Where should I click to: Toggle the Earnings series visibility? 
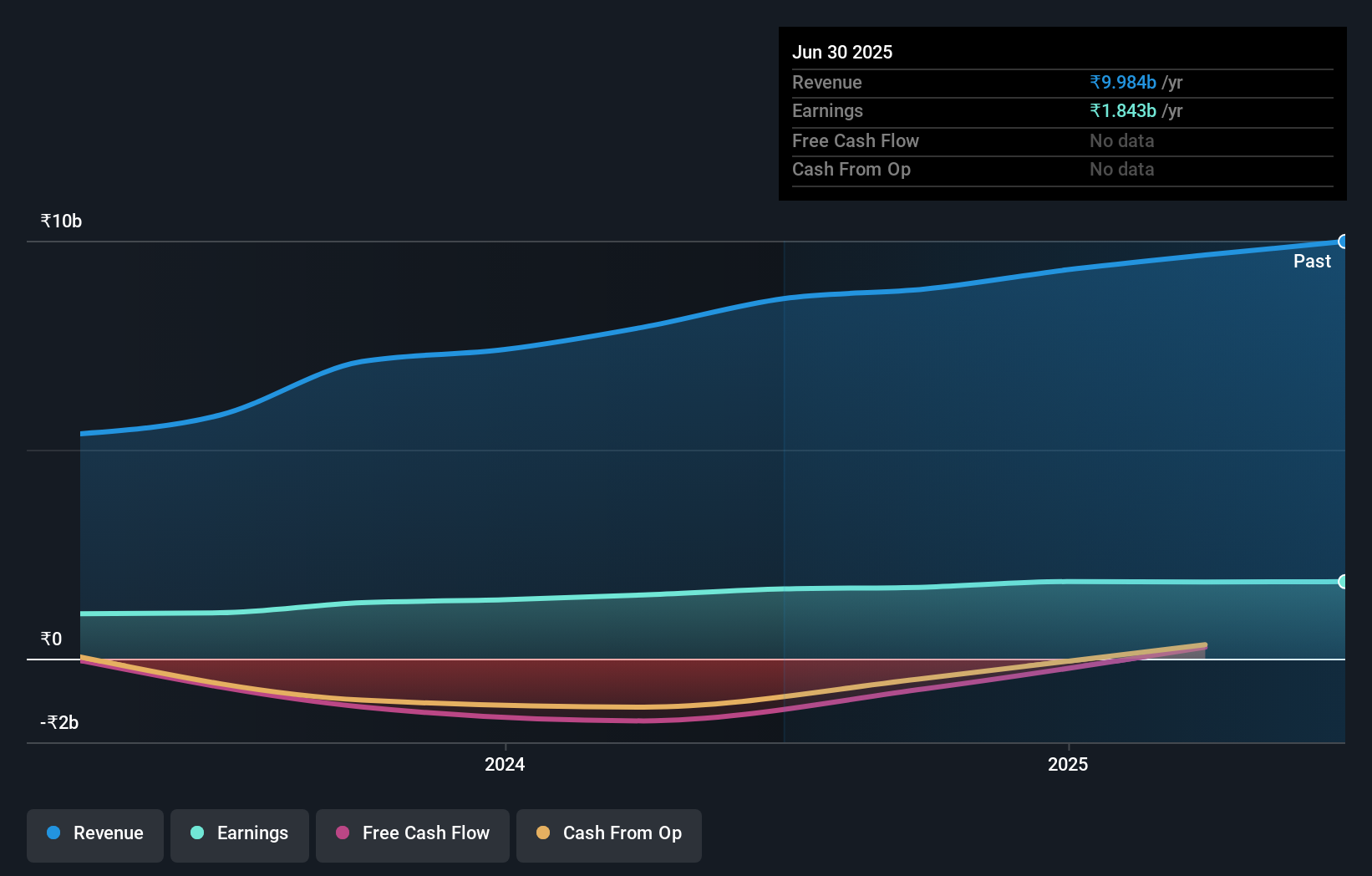pyautogui.click(x=240, y=834)
